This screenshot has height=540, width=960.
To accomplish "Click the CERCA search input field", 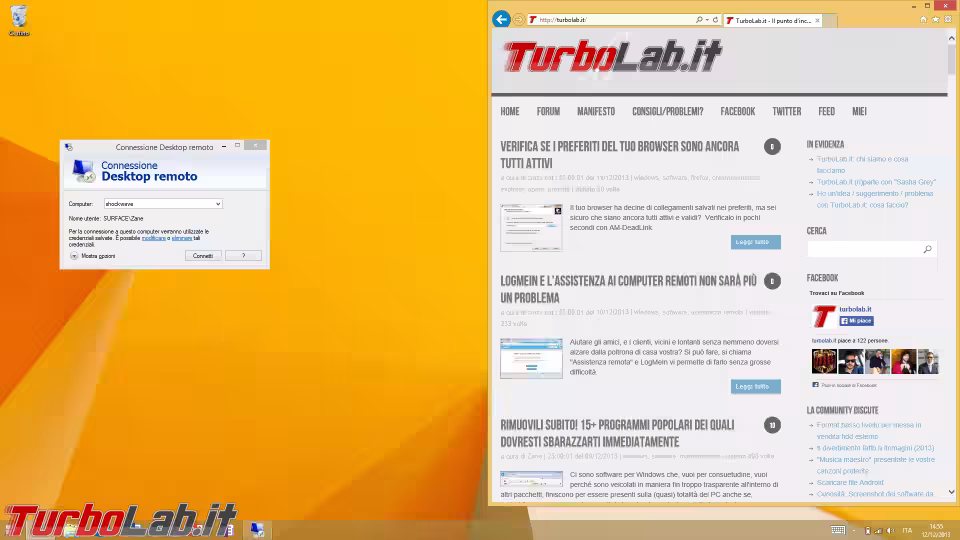I will 862,249.
